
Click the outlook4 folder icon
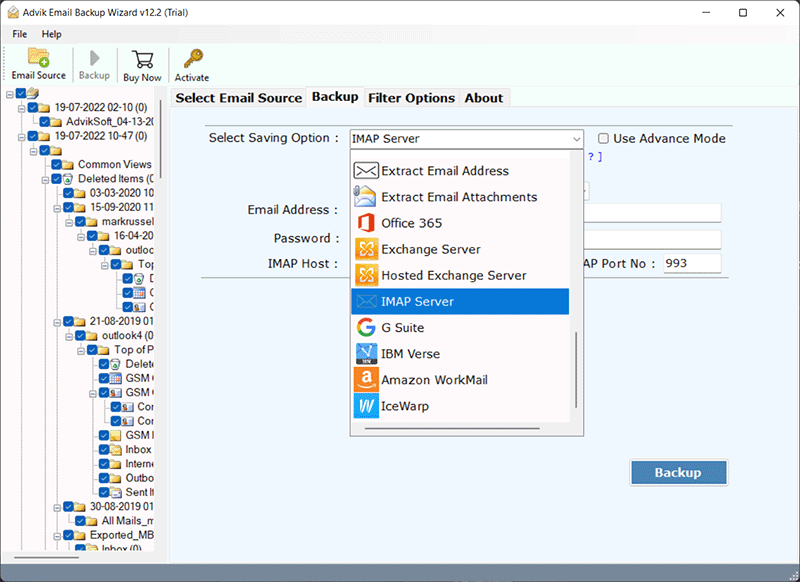92,336
